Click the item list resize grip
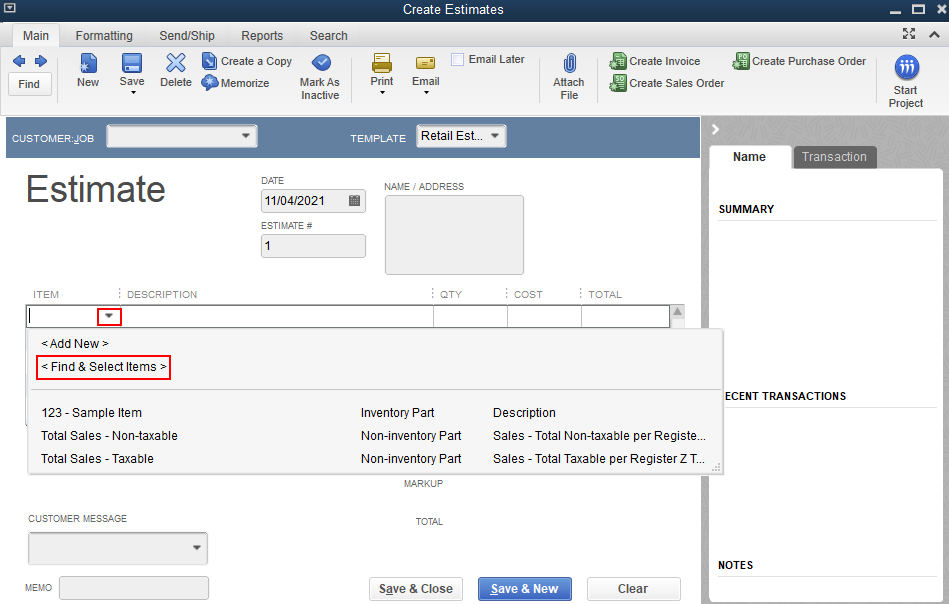Image resolution: width=949 pixels, height=604 pixels. tap(716, 467)
